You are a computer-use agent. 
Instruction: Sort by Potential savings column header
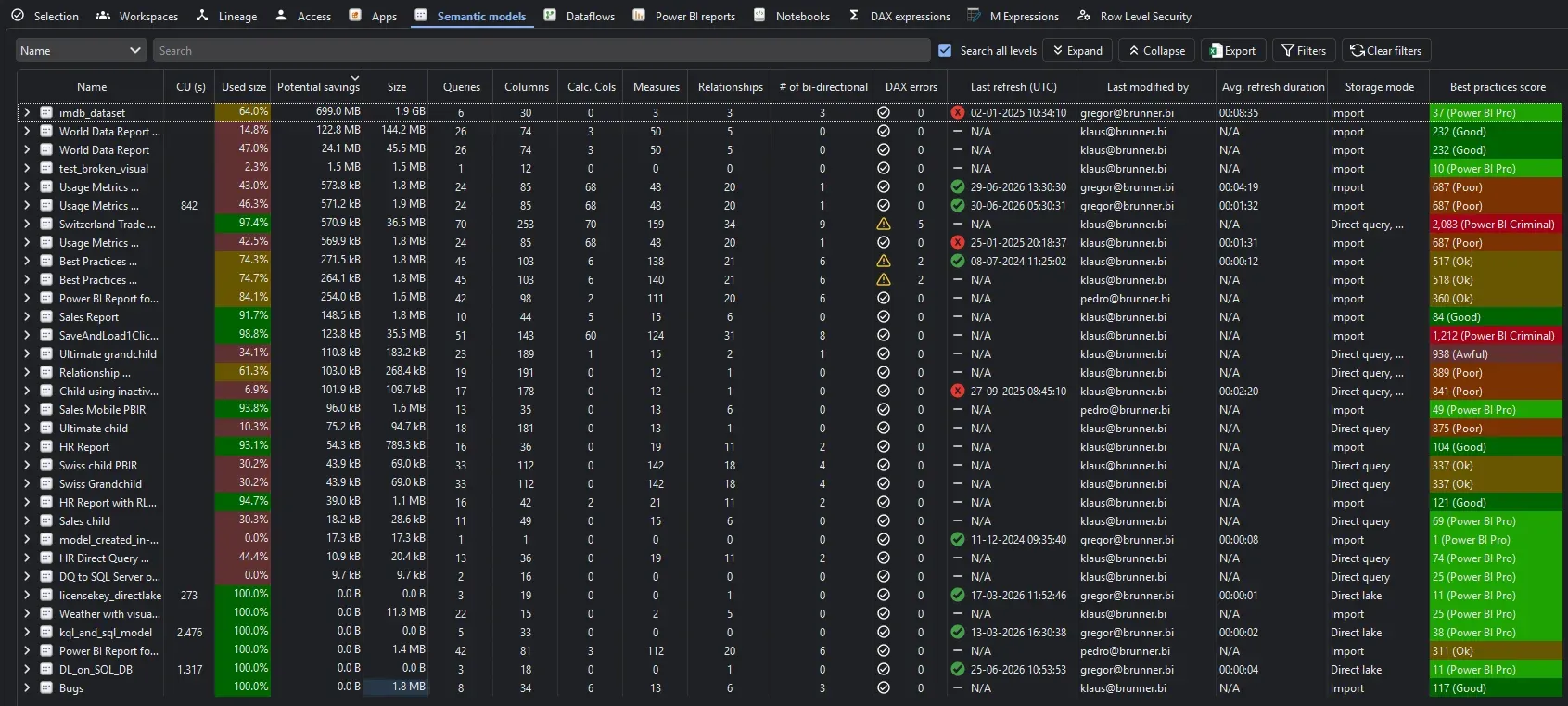[317, 86]
